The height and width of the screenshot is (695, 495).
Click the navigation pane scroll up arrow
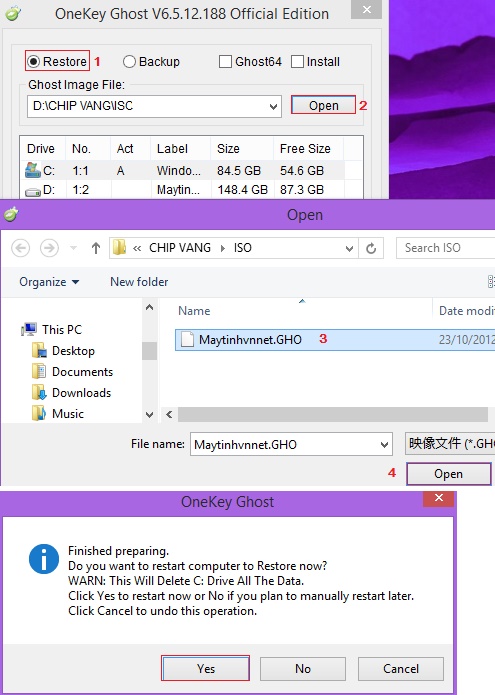point(149,307)
